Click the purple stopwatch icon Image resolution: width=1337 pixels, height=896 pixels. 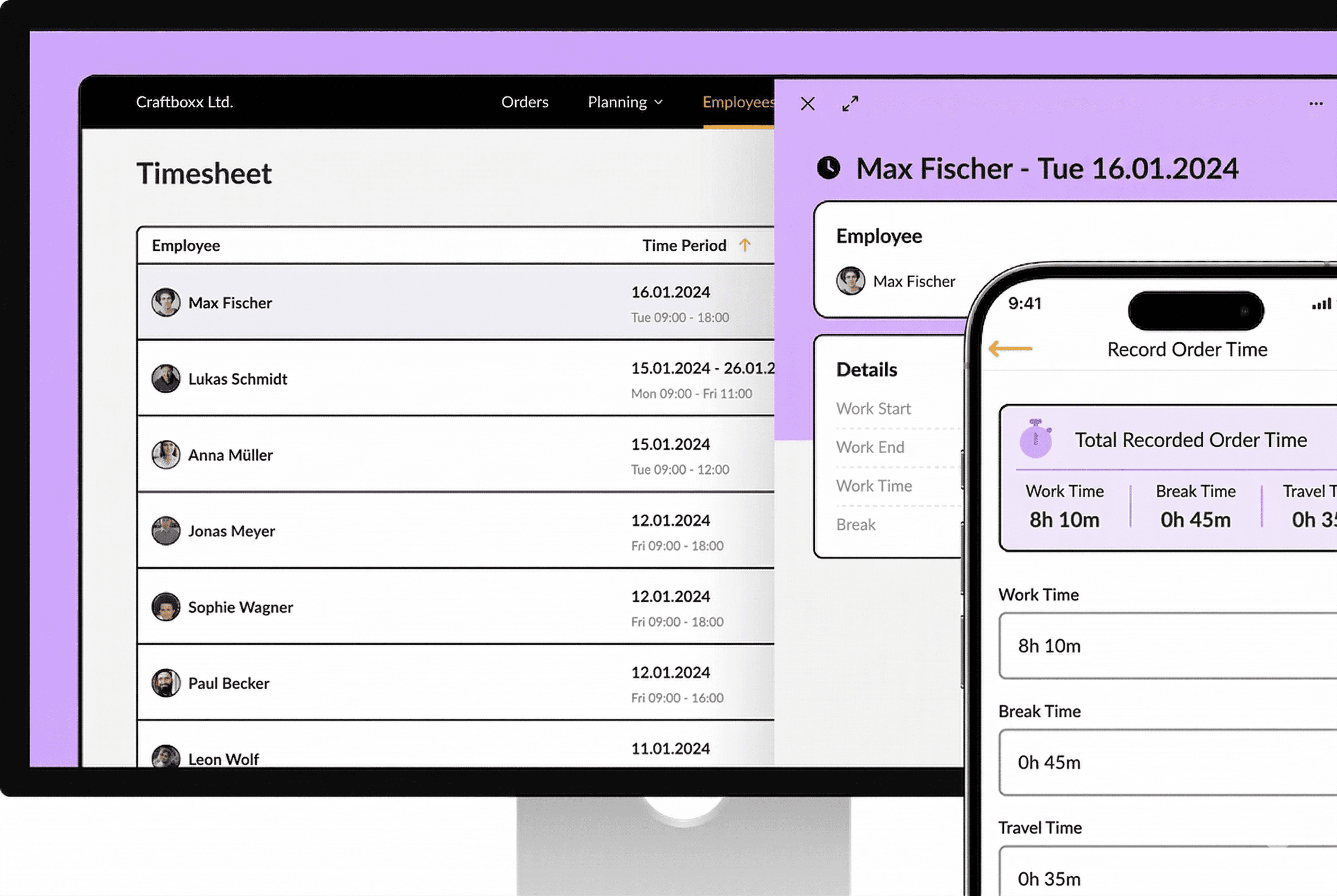(x=1036, y=440)
